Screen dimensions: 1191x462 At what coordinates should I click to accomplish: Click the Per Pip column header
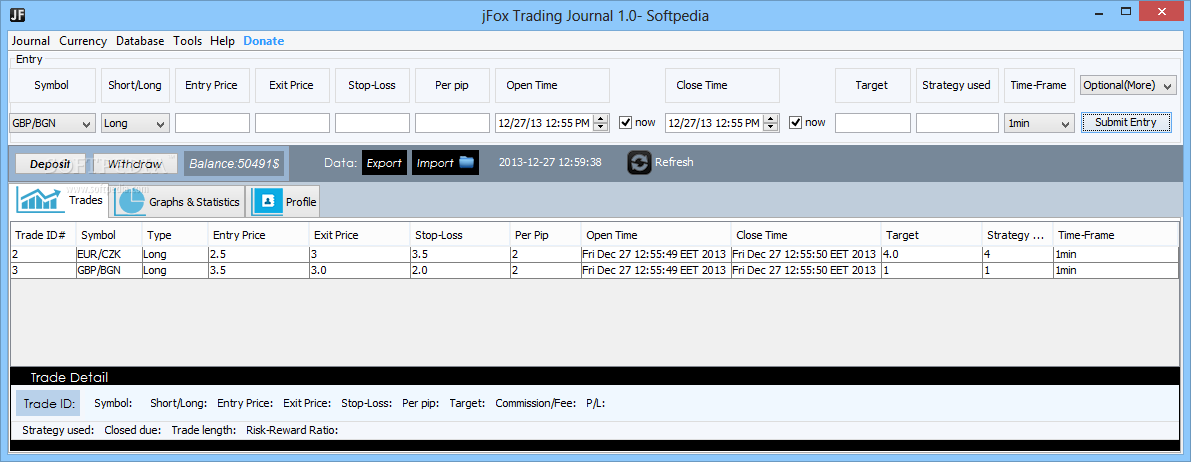coord(545,236)
